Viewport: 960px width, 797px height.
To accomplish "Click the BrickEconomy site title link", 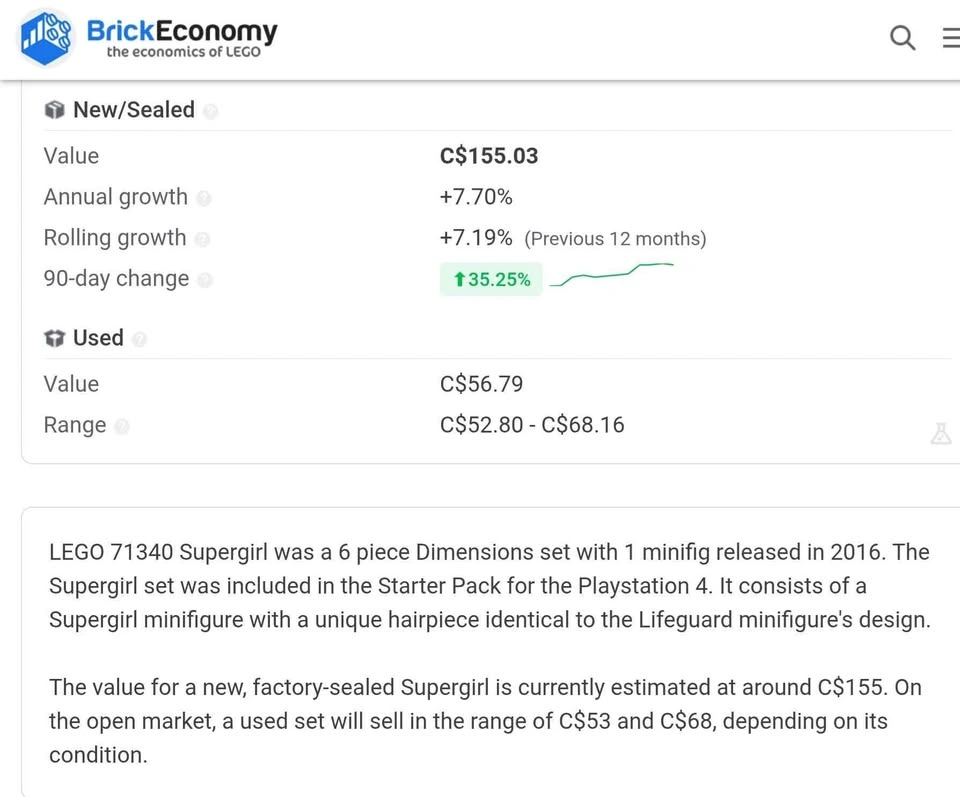I will pyautogui.click(x=182, y=31).
